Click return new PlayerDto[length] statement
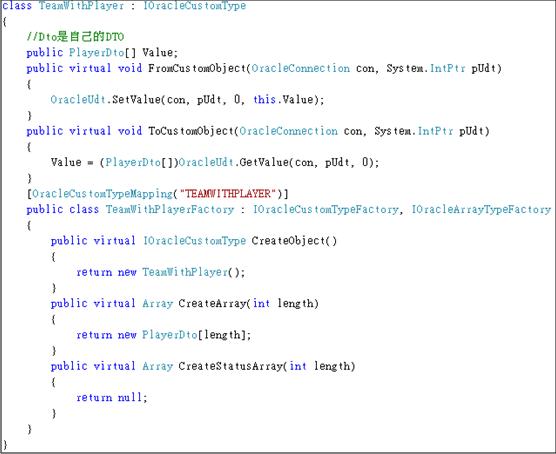The width and height of the screenshot is (556, 454). point(163,335)
